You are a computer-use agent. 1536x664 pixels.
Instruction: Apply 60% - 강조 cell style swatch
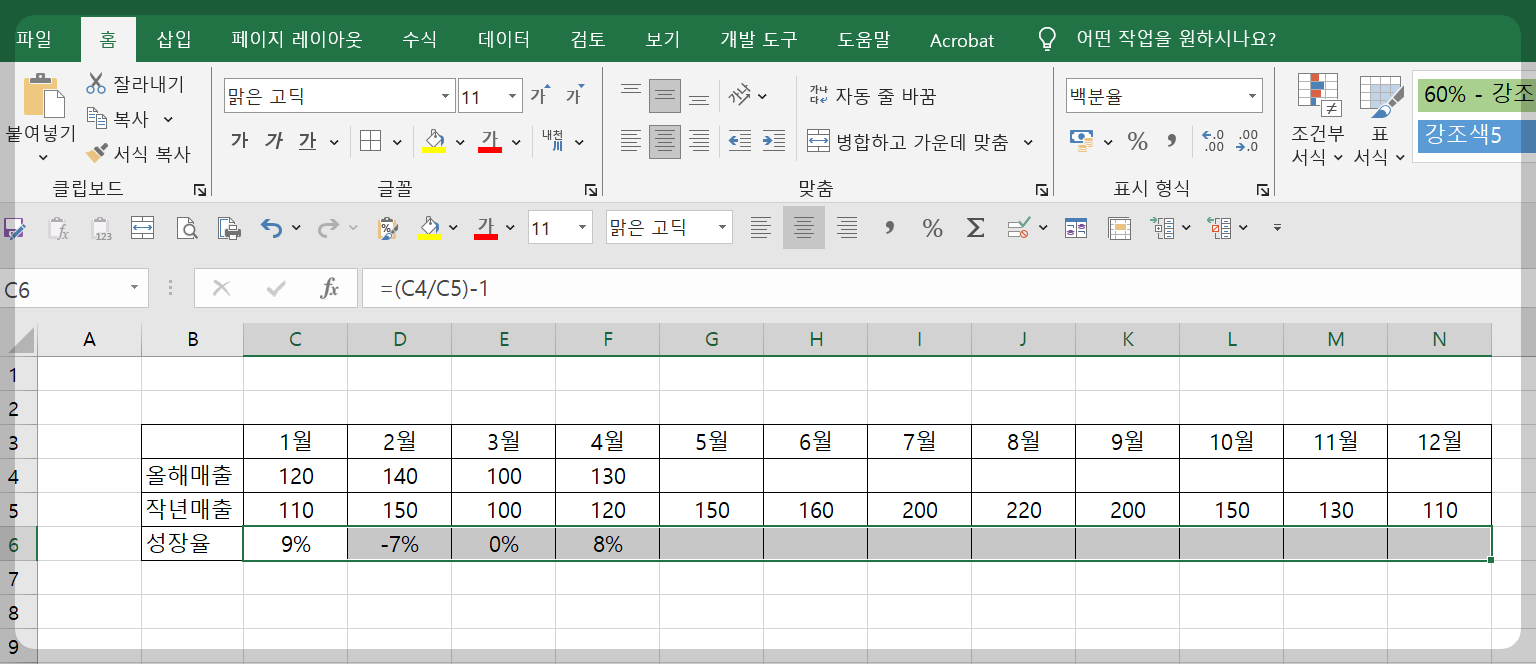[x=1476, y=94]
